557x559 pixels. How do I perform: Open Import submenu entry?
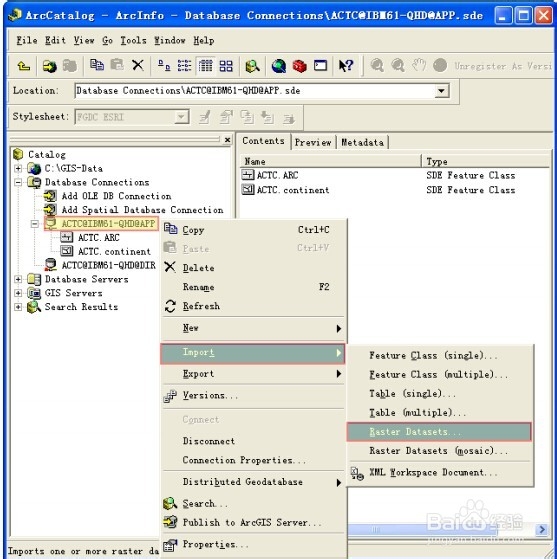coord(253,353)
